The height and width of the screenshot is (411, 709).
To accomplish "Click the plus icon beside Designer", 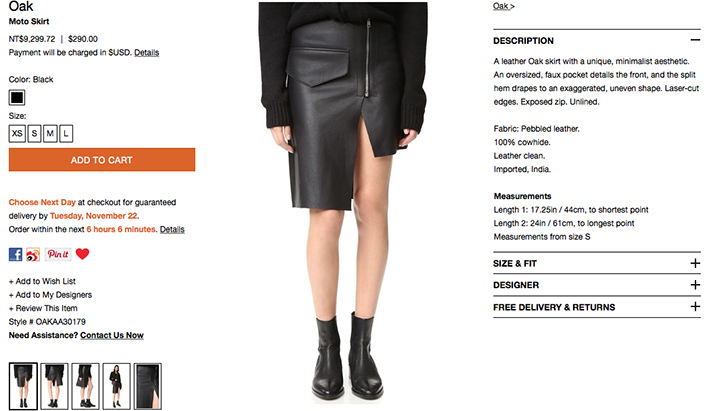I will point(695,285).
